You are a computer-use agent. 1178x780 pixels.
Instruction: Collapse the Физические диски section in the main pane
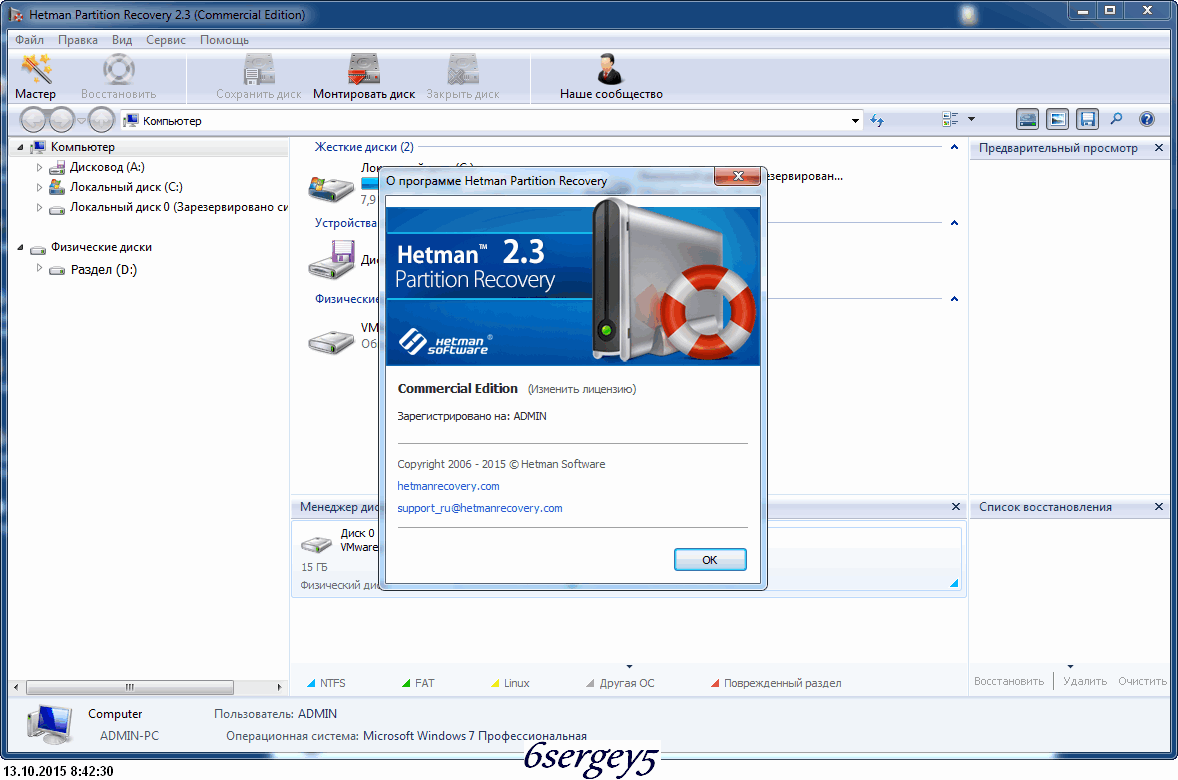tap(954, 299)
